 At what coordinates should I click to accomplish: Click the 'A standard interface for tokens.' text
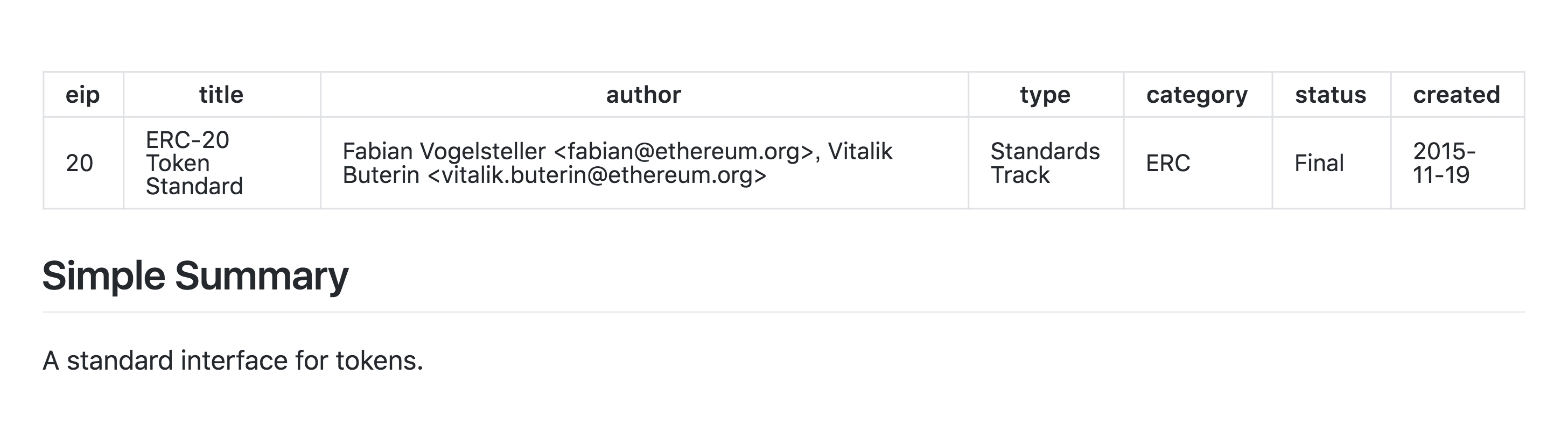[x=233, y=361]
